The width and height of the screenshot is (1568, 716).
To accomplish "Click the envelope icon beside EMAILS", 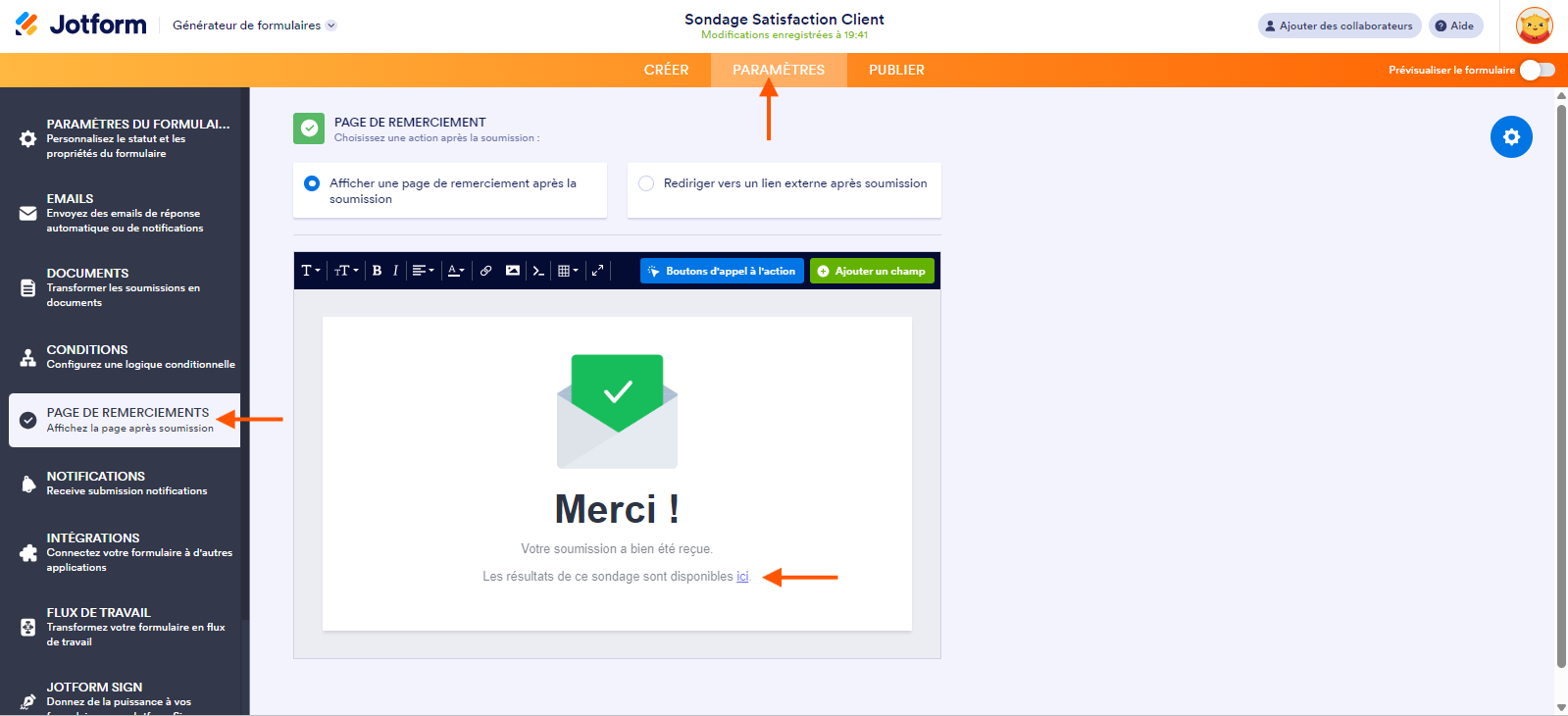I will point(28,214).
